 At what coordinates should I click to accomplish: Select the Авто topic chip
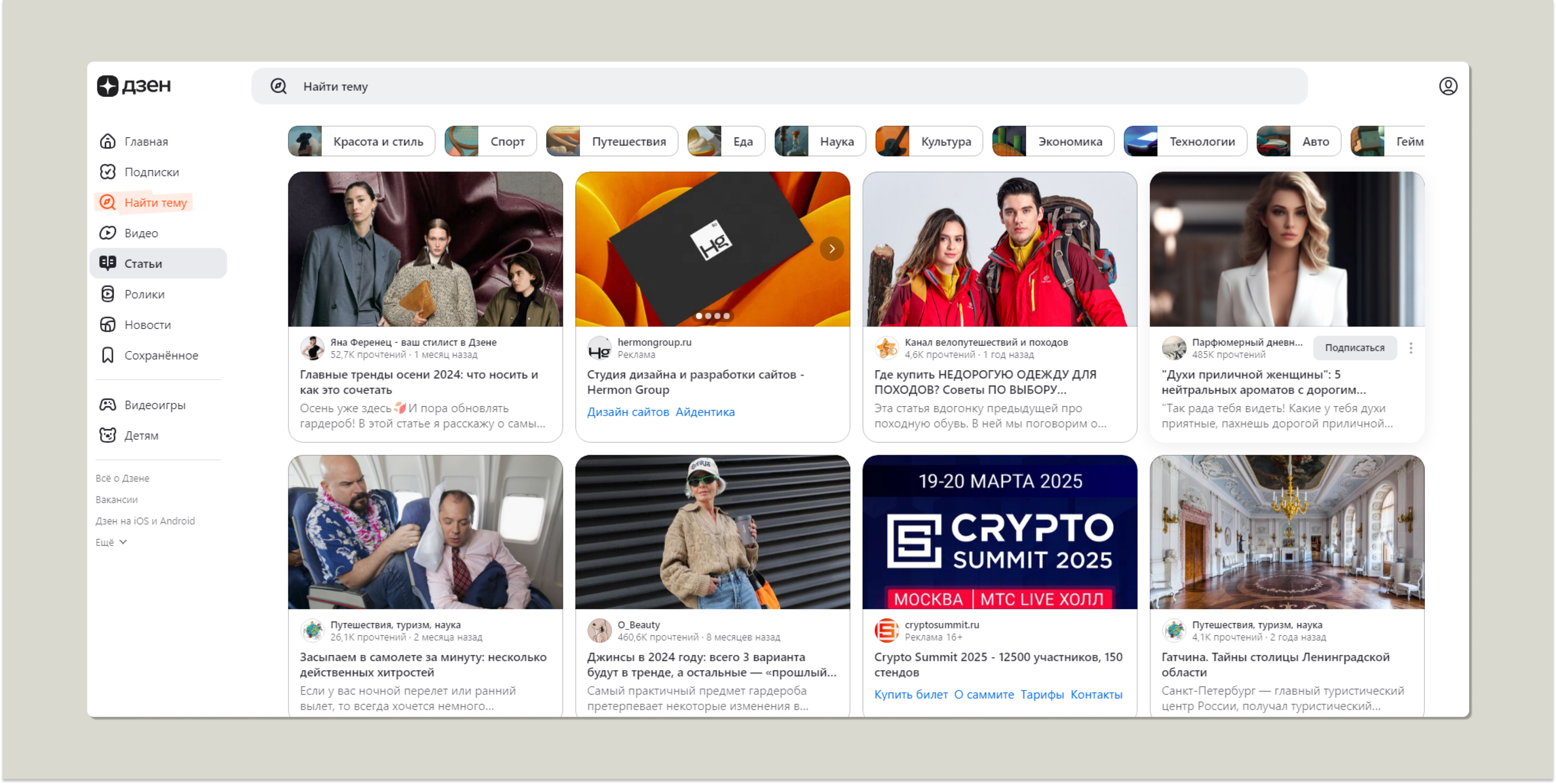1299,141
